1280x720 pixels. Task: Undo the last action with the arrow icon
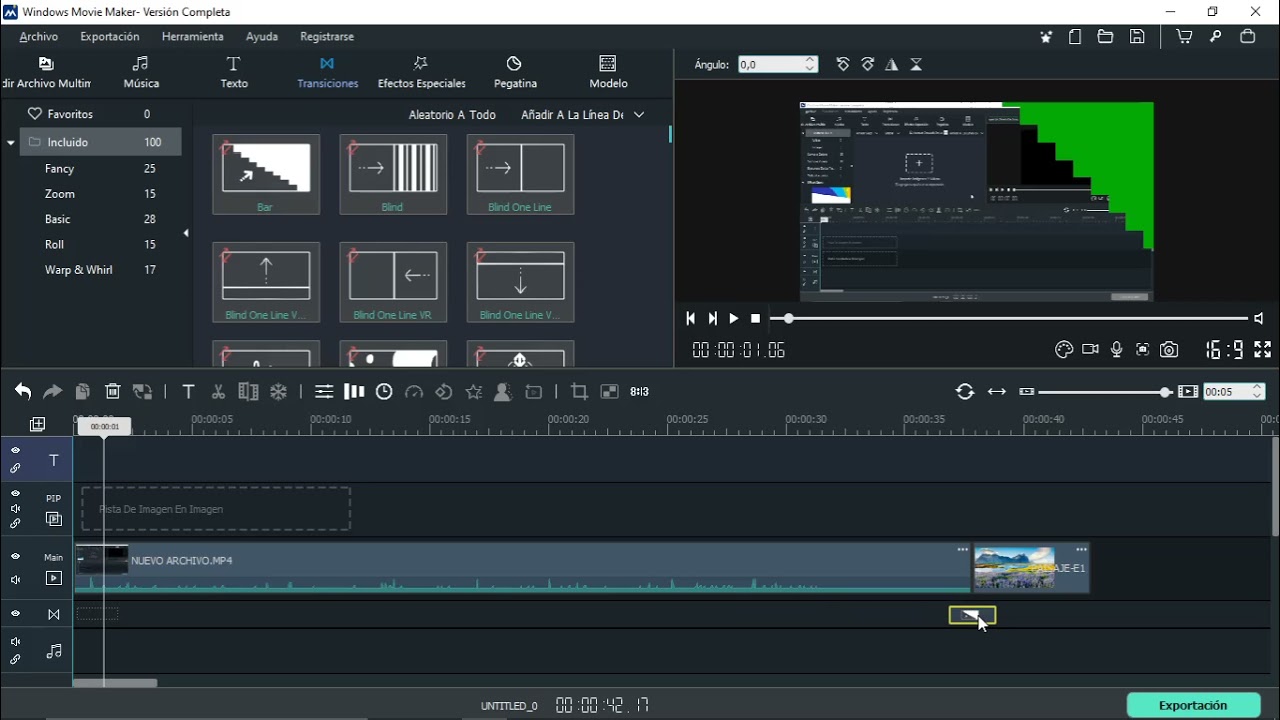(23, 392)
